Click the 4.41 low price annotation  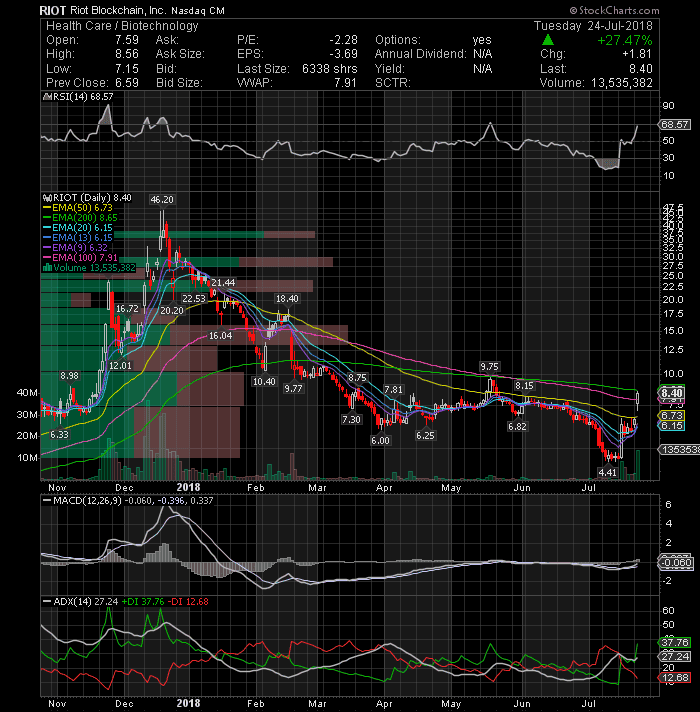[607, 472]
